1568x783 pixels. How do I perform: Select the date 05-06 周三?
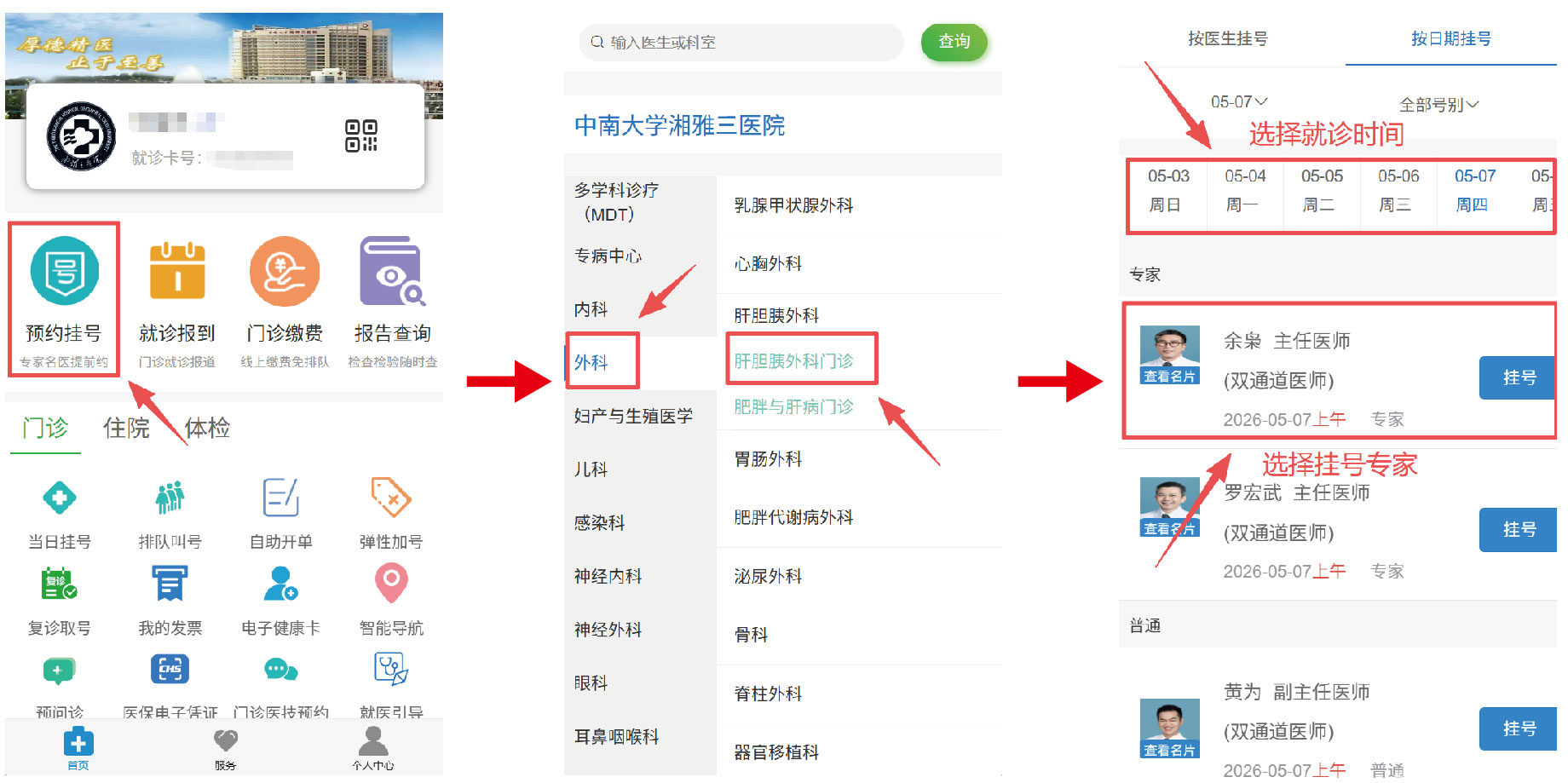[x=1398, y=191]
